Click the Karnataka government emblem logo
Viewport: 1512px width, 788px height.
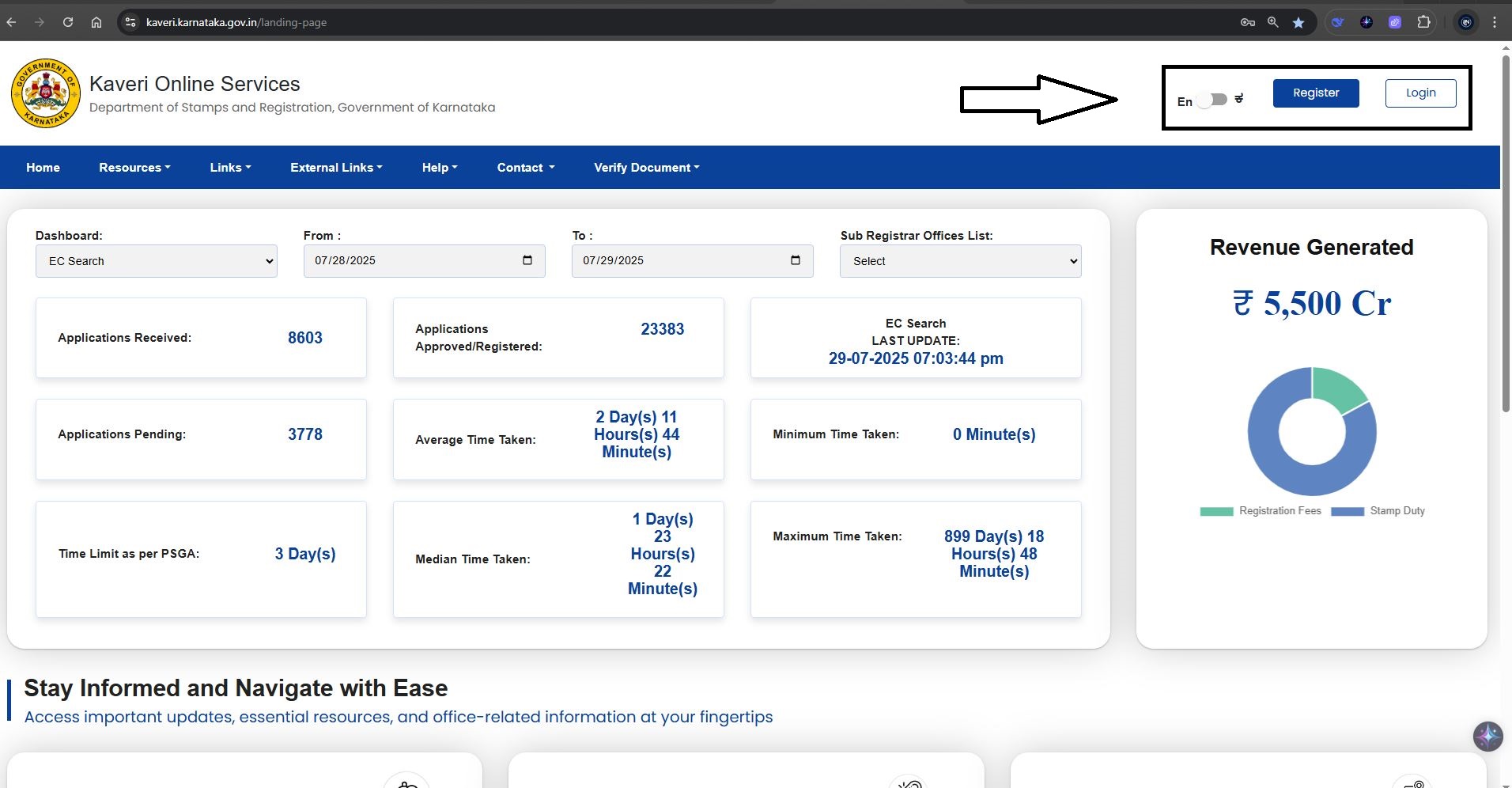[x=46, y=93]
